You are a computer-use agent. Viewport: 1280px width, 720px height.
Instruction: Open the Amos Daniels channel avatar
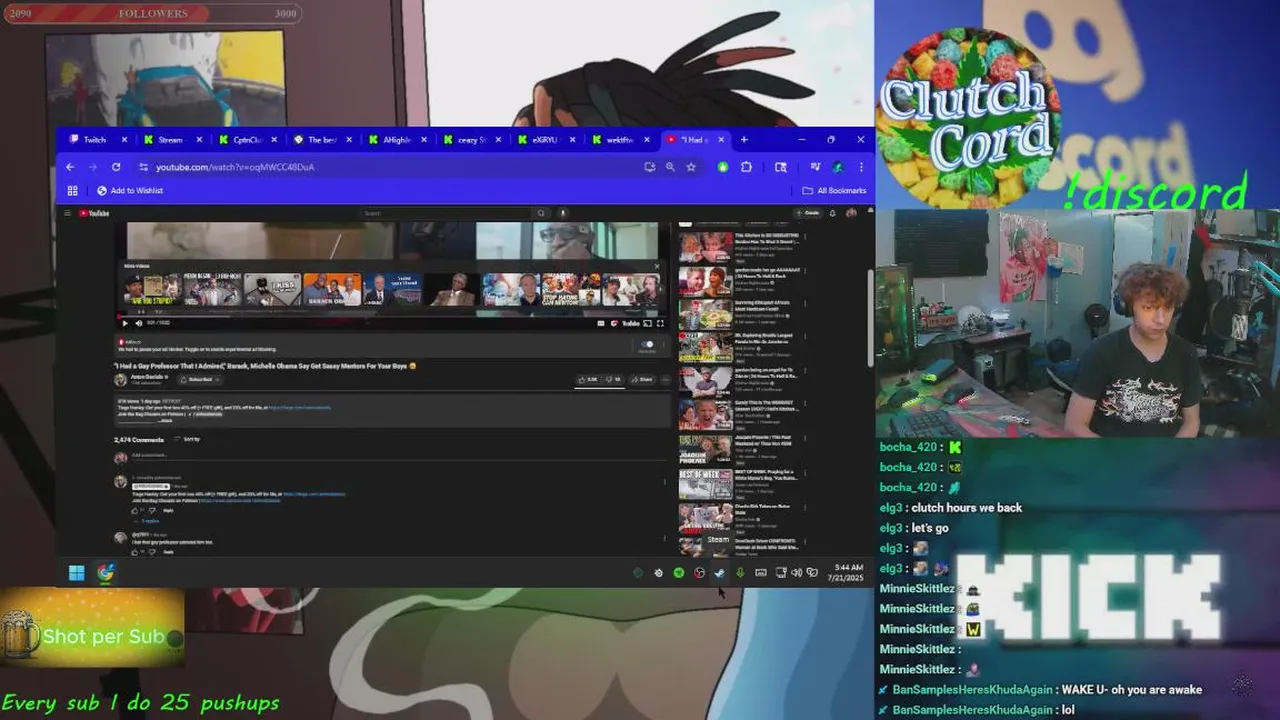click(120, 379)
